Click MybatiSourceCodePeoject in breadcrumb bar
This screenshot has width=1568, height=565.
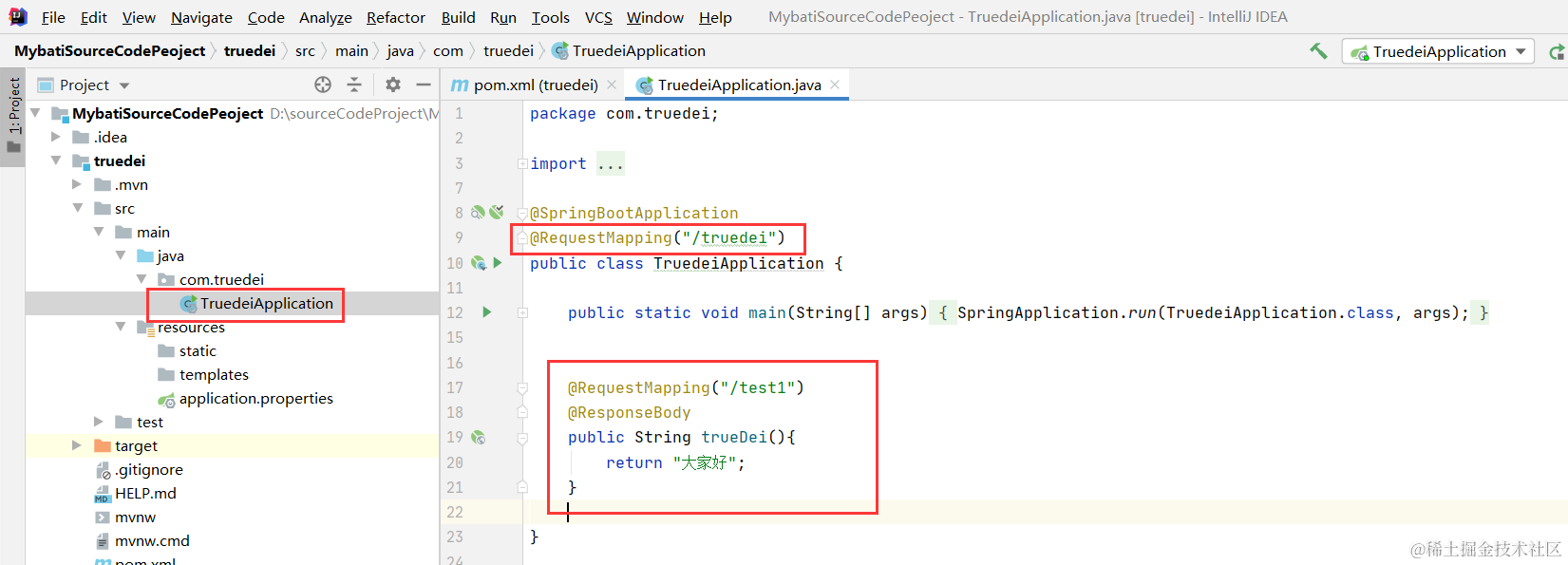(x=109, y=50)
